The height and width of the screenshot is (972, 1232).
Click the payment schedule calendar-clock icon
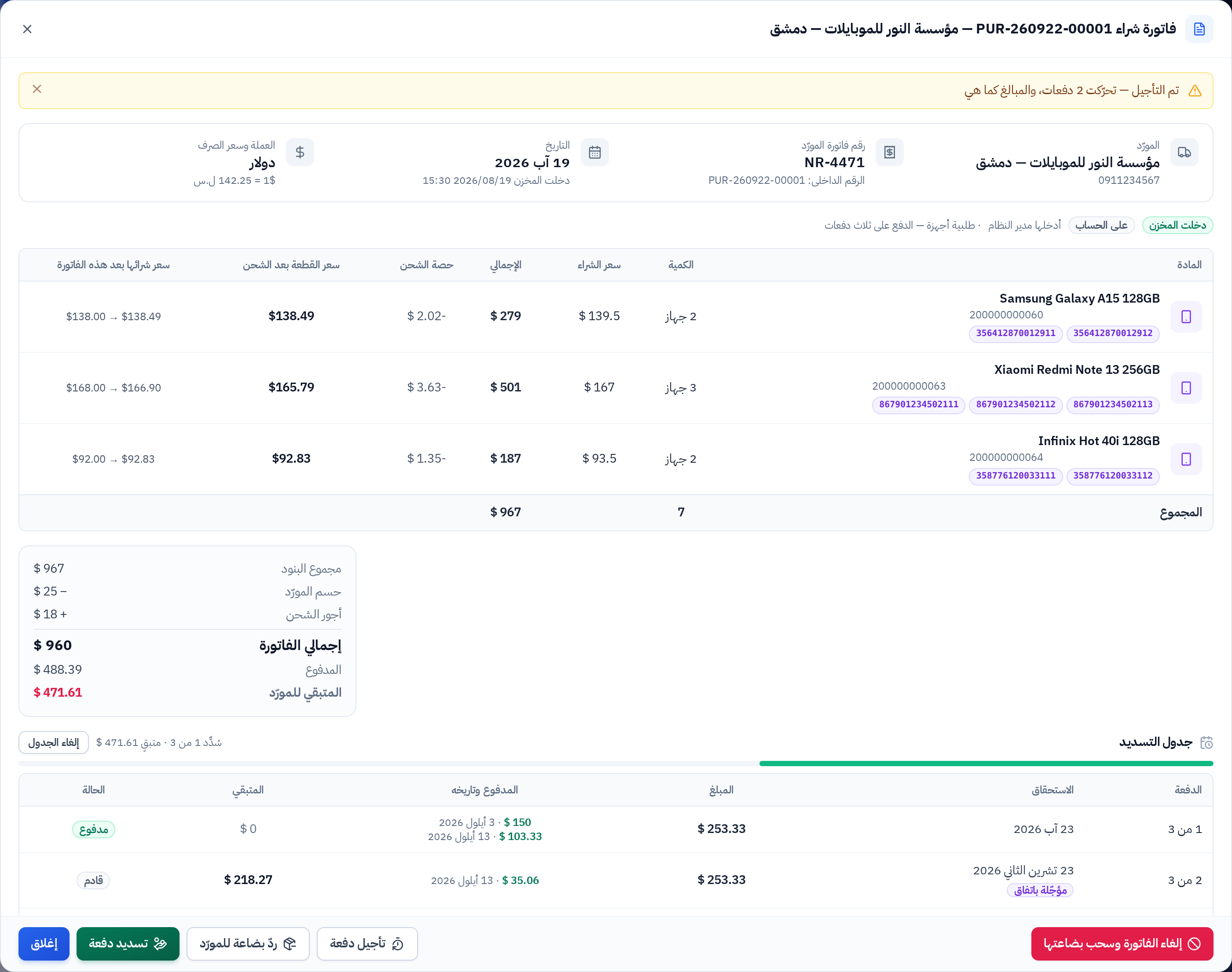pyautogui.click(x=1206, y=742)
